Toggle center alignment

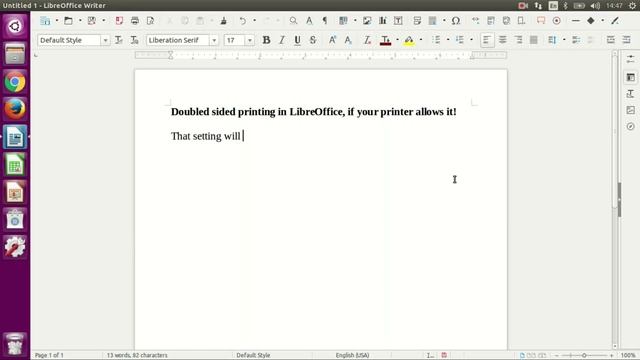click(x=502, y=40)
